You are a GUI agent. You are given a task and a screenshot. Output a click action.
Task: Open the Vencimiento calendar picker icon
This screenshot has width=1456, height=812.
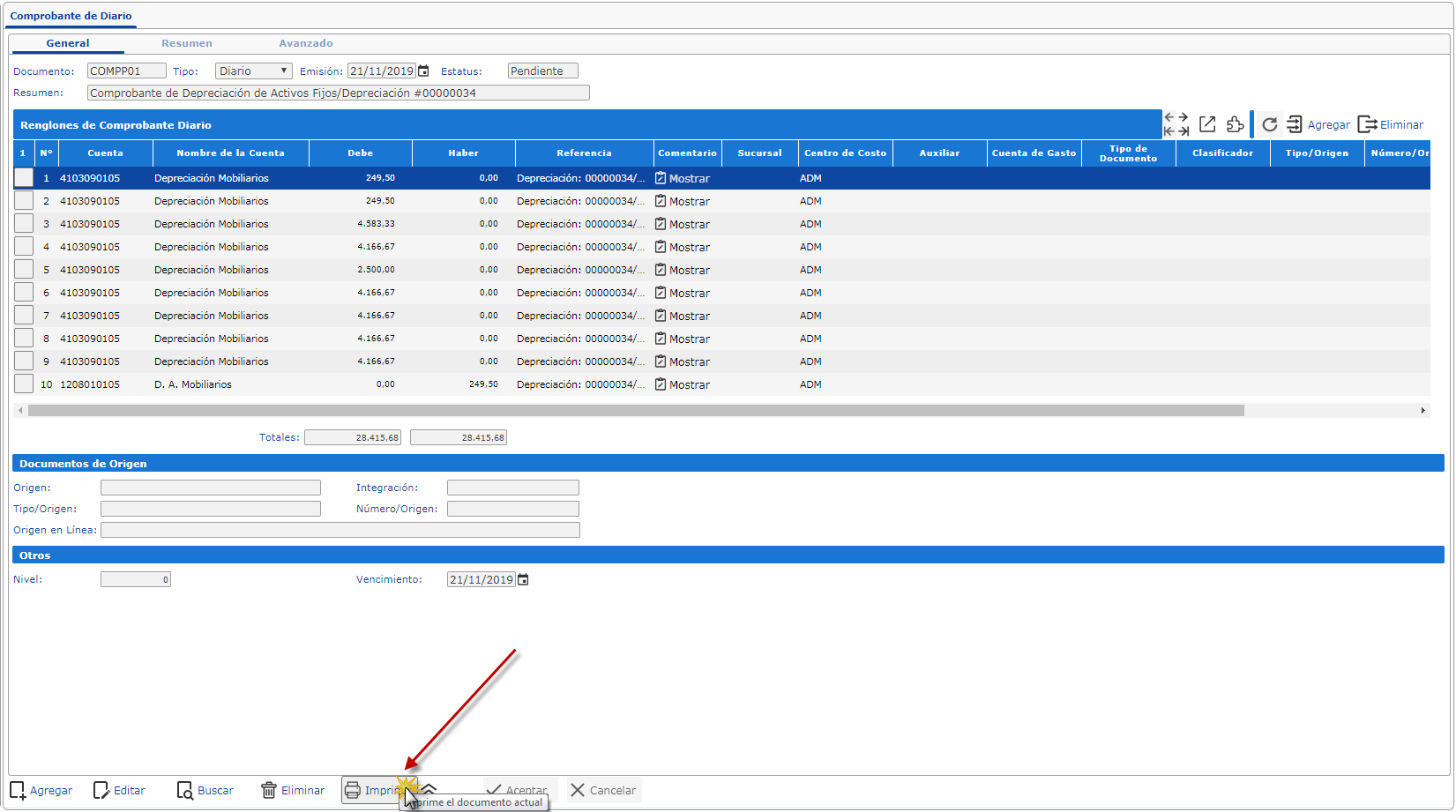point(523,580)
